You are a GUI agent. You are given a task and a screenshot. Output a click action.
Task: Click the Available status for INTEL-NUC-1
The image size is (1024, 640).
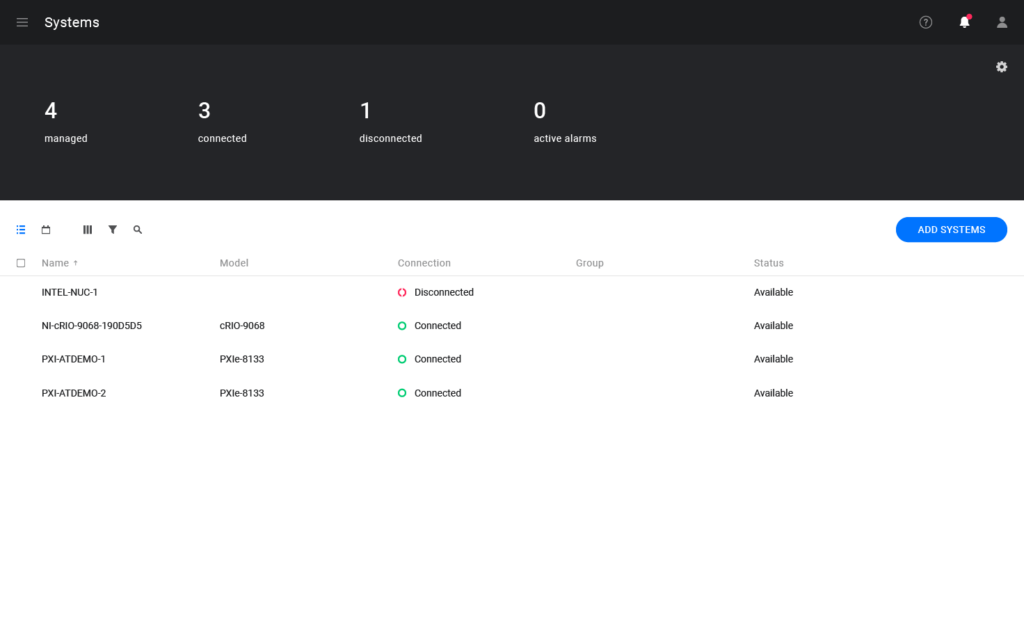click(x=773, y=292)
